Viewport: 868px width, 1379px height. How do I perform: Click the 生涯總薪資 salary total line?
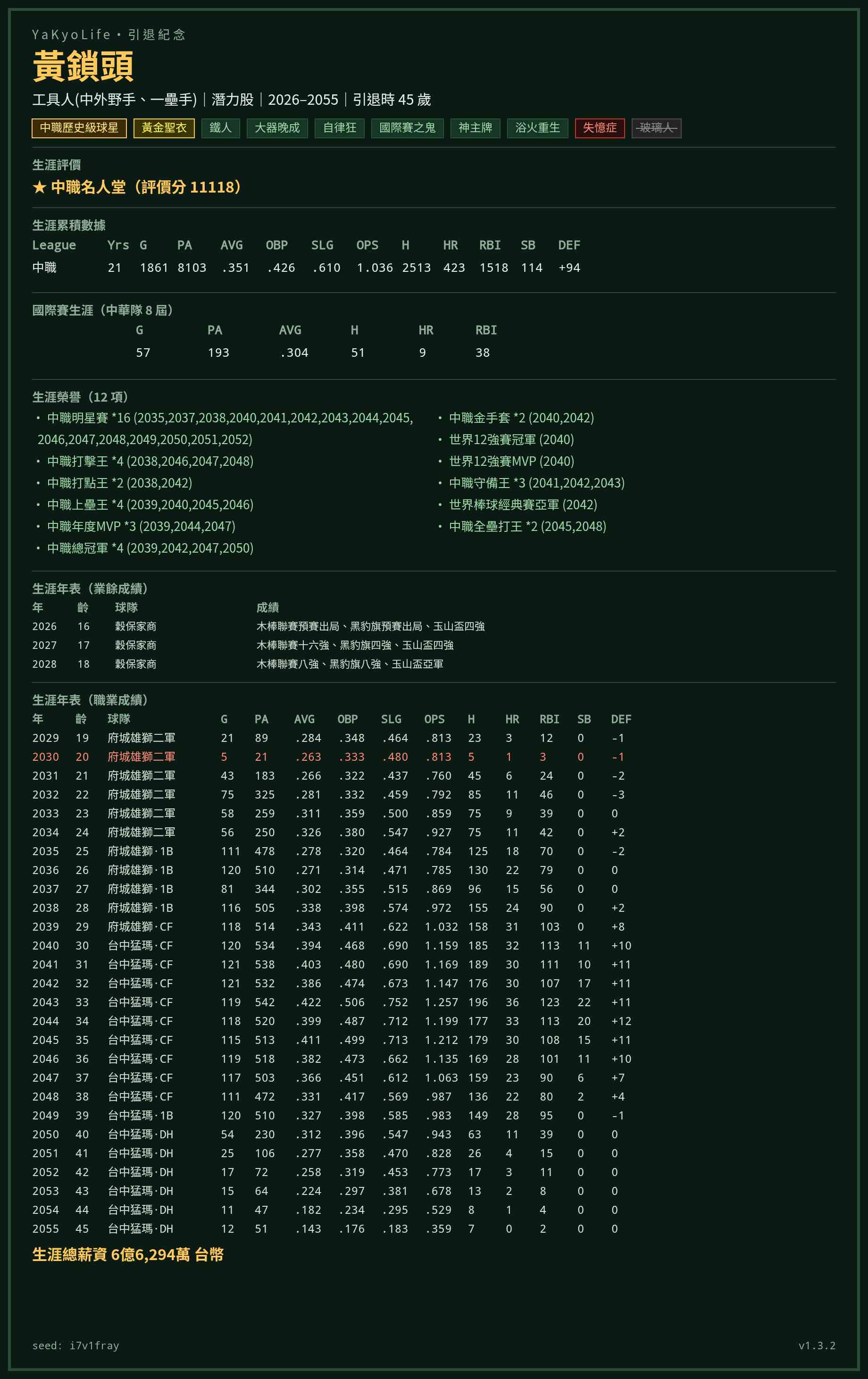pyautogui.click(x=128, y=1254)
